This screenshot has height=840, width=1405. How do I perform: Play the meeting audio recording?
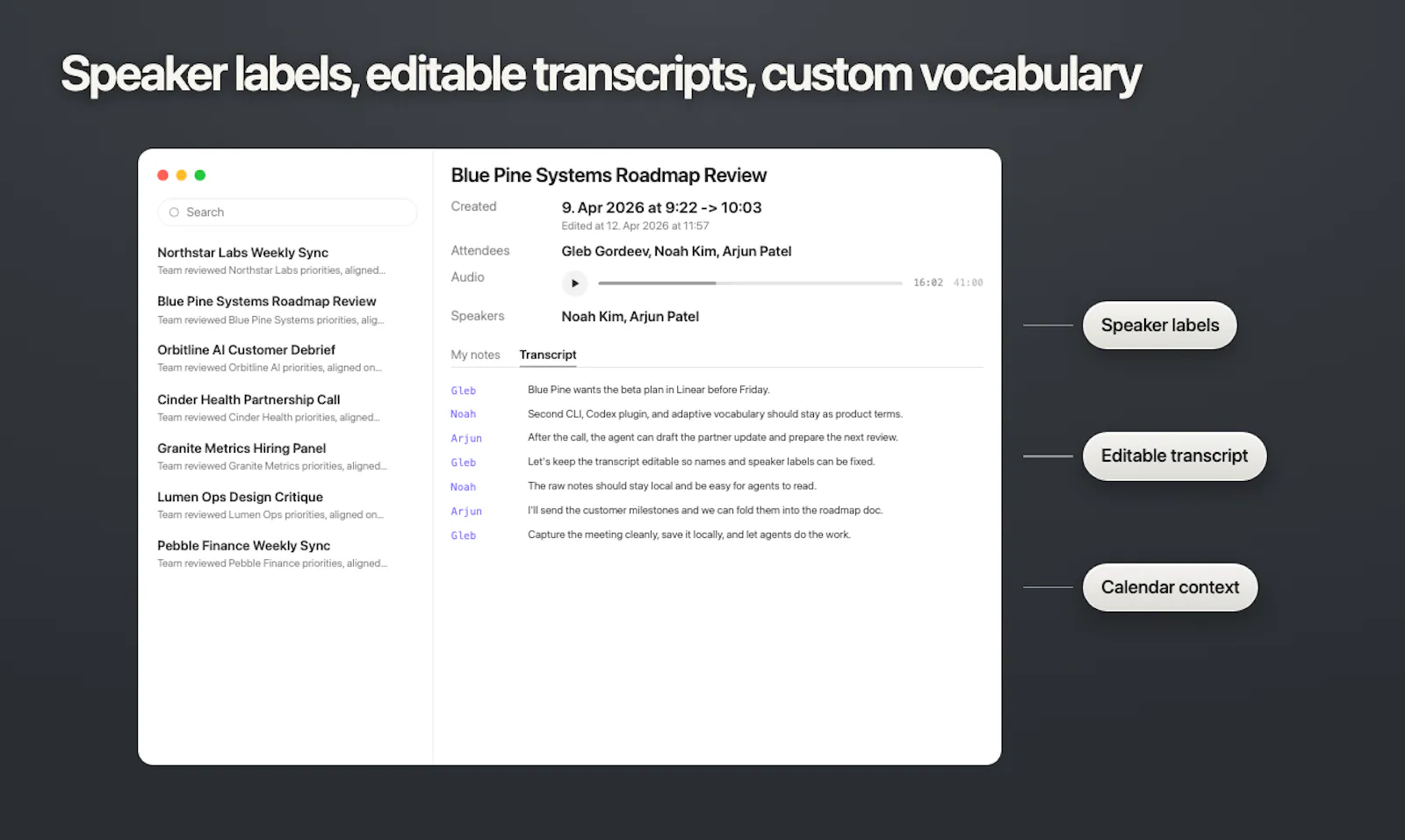[574, 283]
